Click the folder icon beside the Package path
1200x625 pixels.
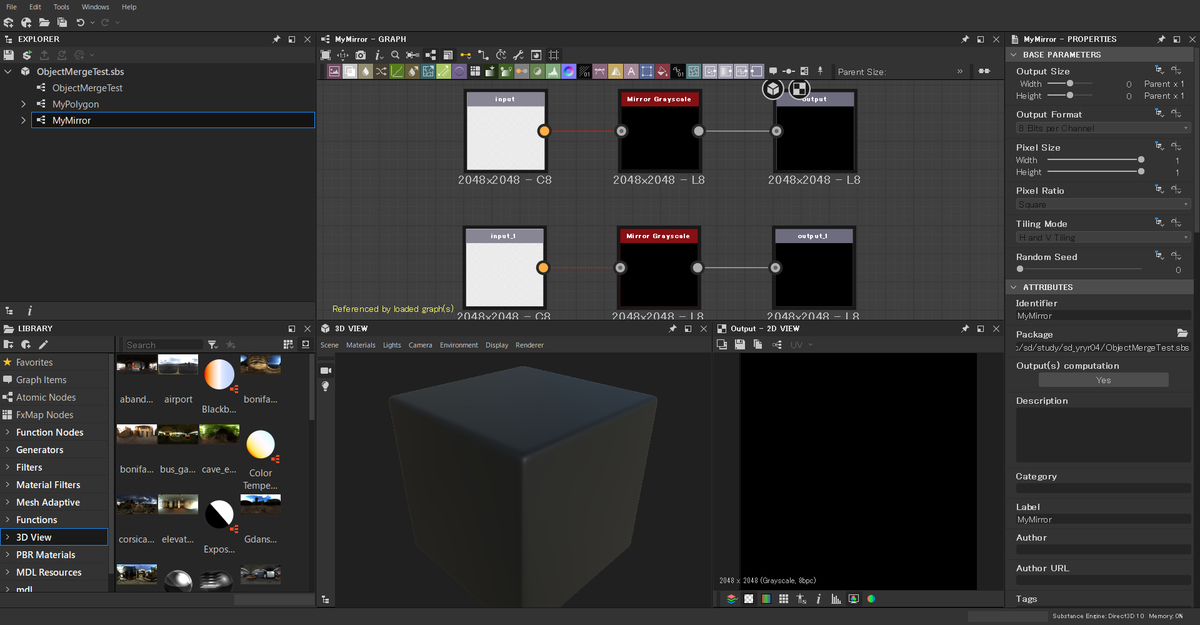pyautogui.click(x=1182, y=333)
